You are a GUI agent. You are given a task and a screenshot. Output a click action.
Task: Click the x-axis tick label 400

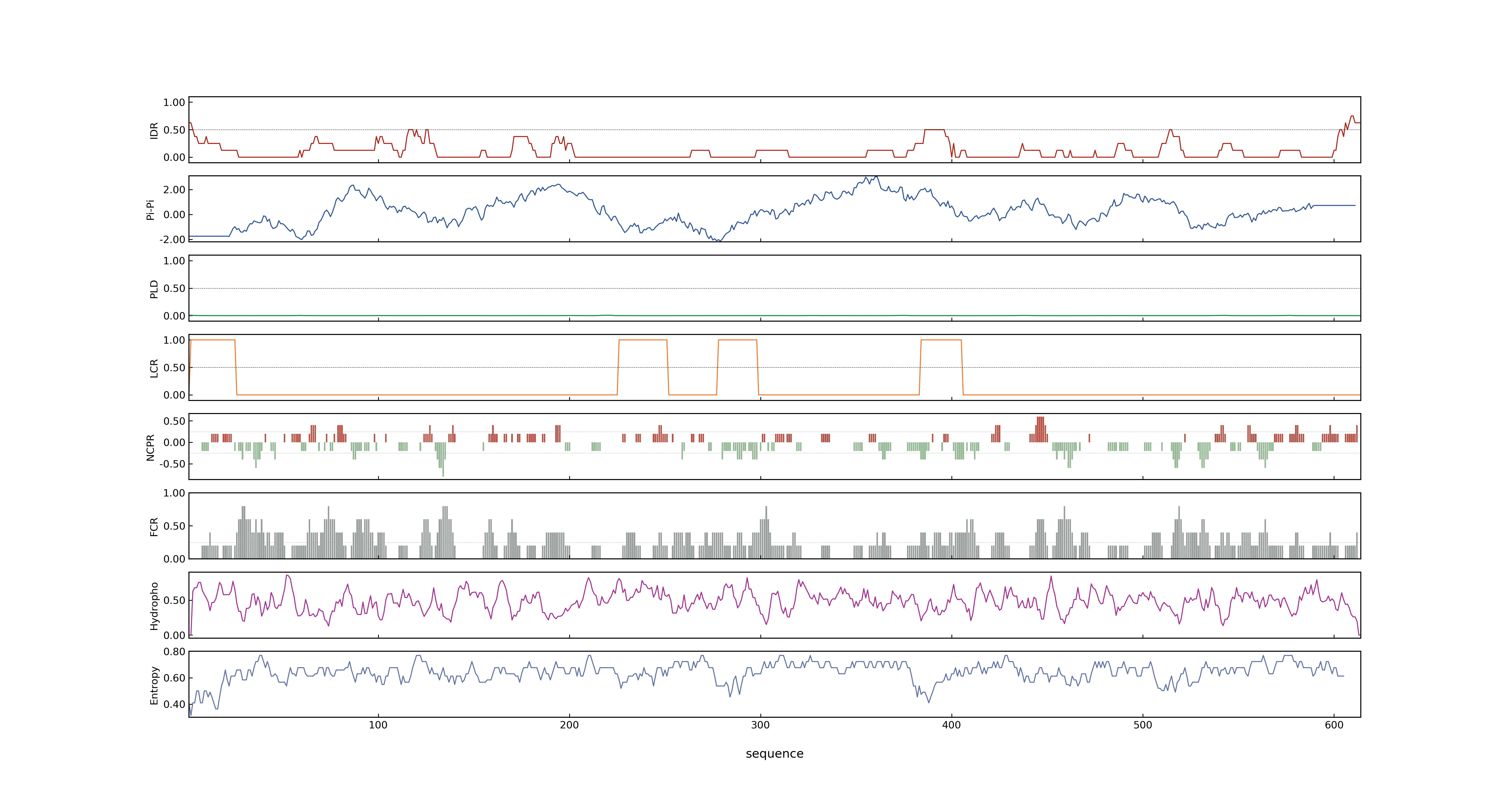(951, 725)
